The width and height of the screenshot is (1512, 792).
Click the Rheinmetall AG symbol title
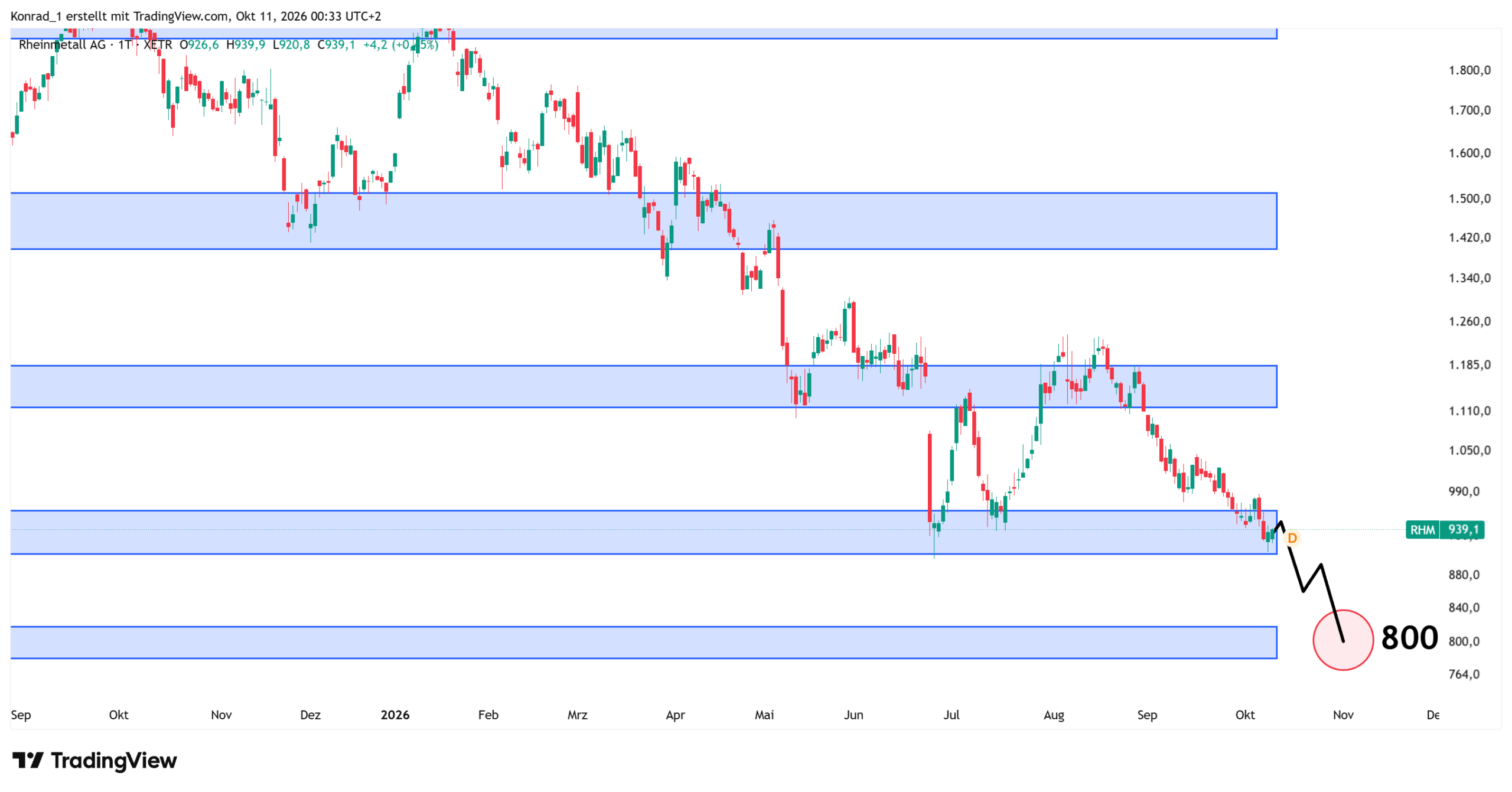click(x=62, y=45)
